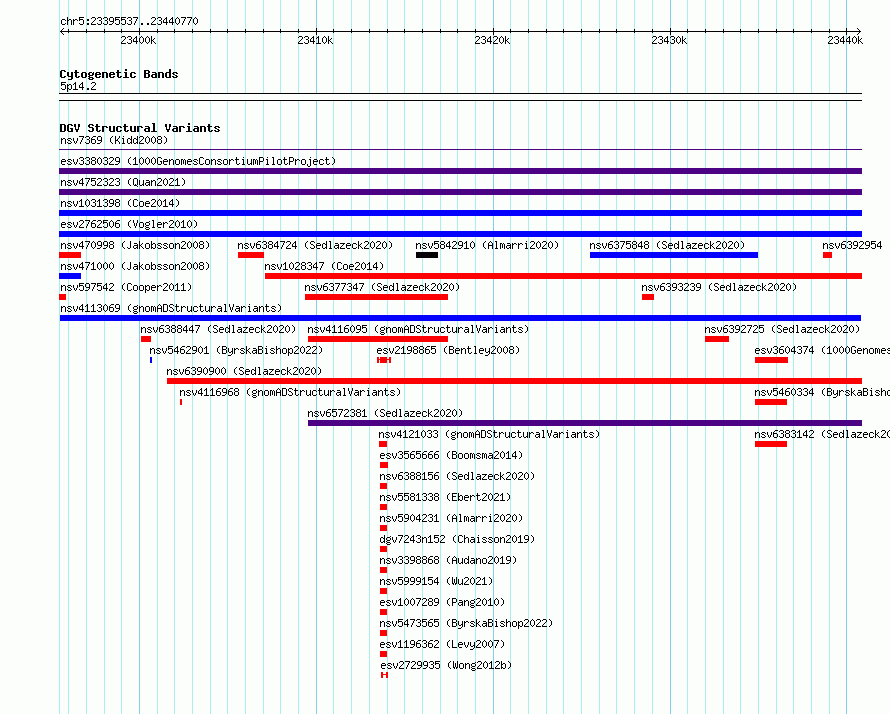Select nsv6388447 (Sedlazeck2020) label
This screenshot has width=890, height=714.
218,329
